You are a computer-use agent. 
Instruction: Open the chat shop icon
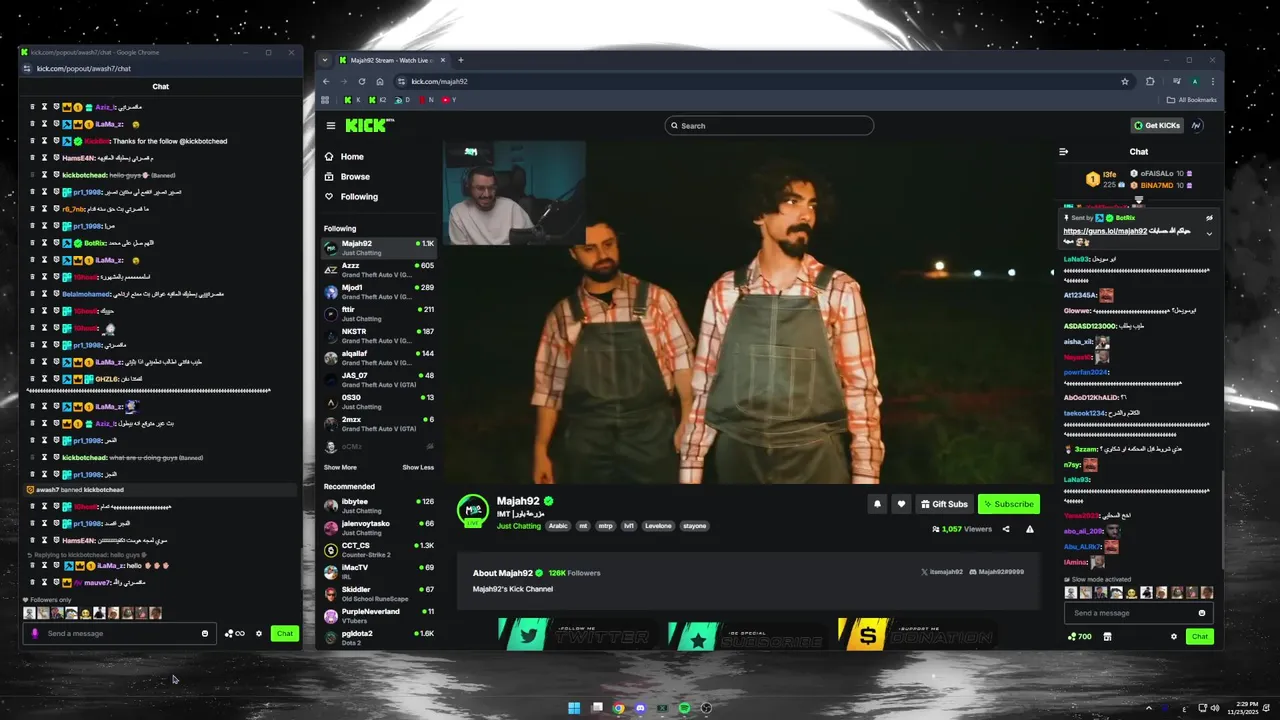(x=1107, y=636)
